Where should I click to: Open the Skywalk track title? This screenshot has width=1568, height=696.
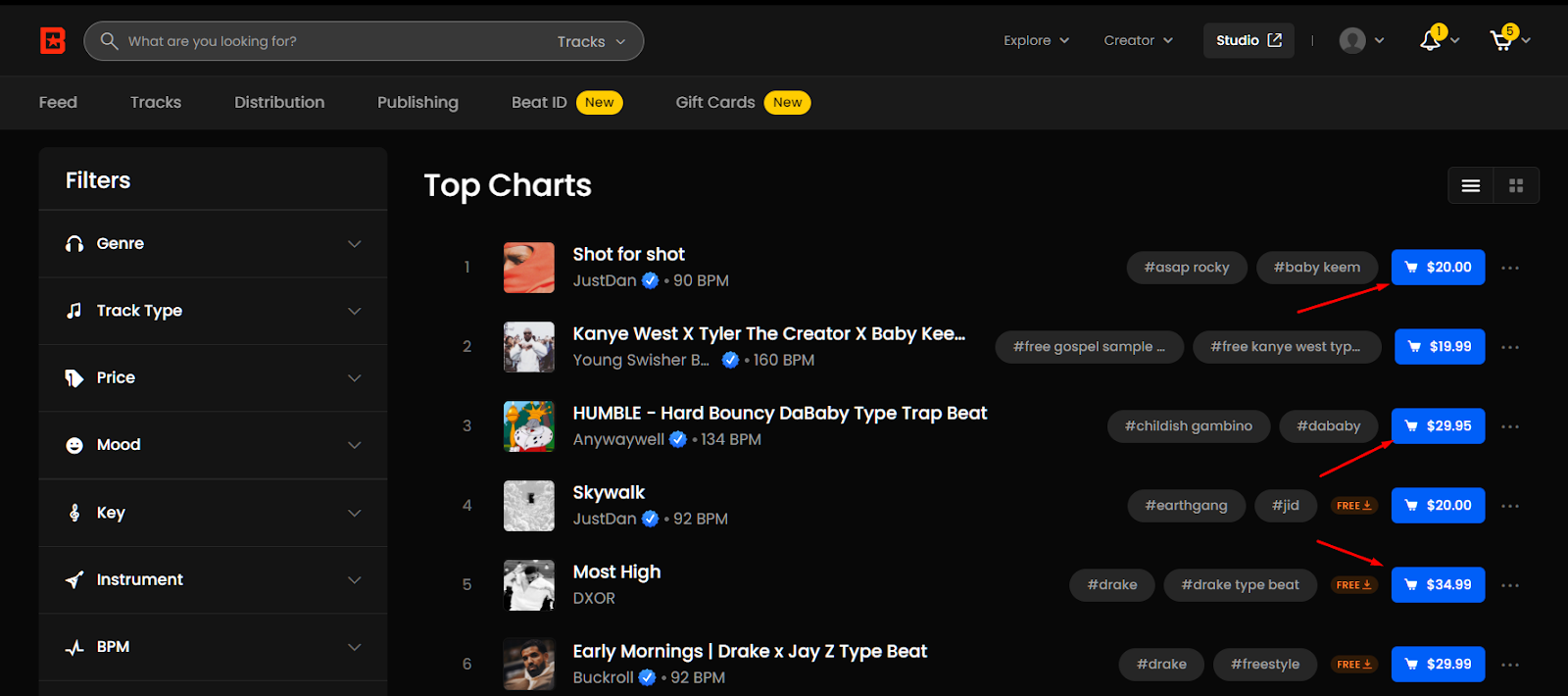(609, 492)
